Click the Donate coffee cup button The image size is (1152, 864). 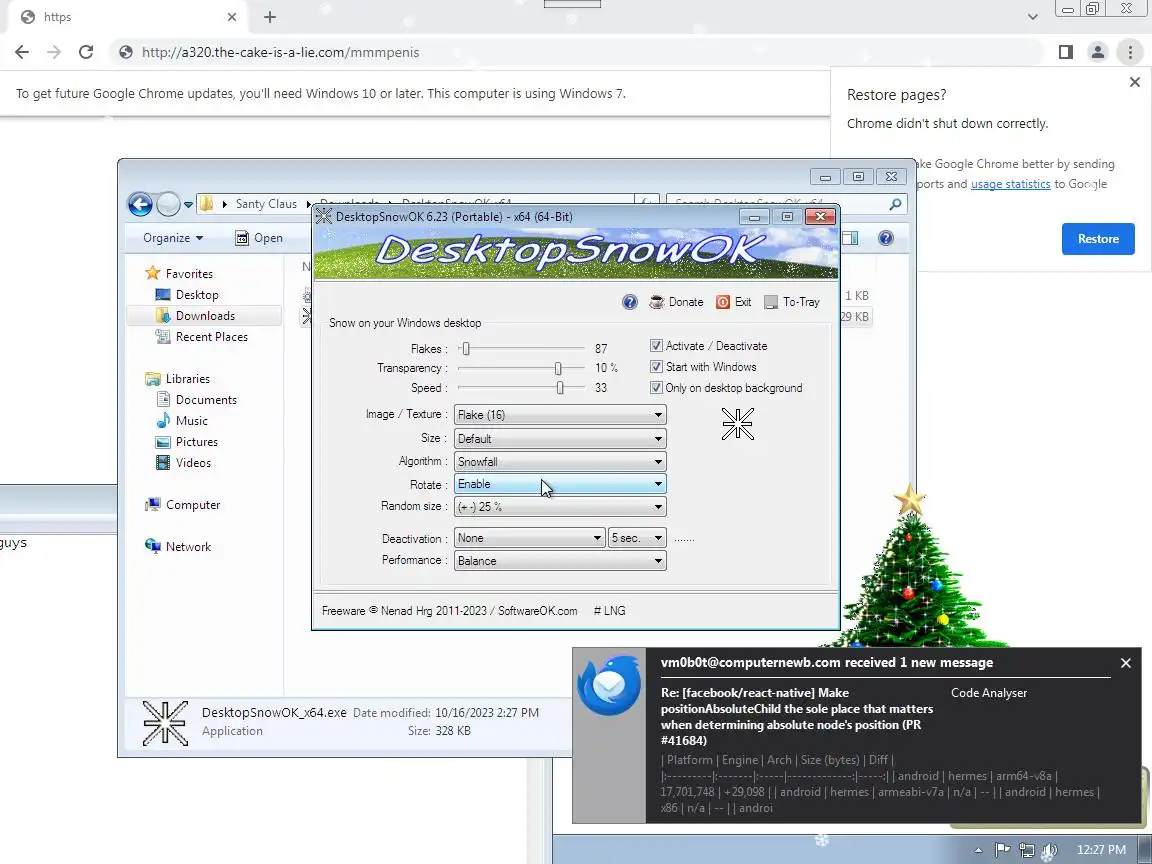coord(676,302)
